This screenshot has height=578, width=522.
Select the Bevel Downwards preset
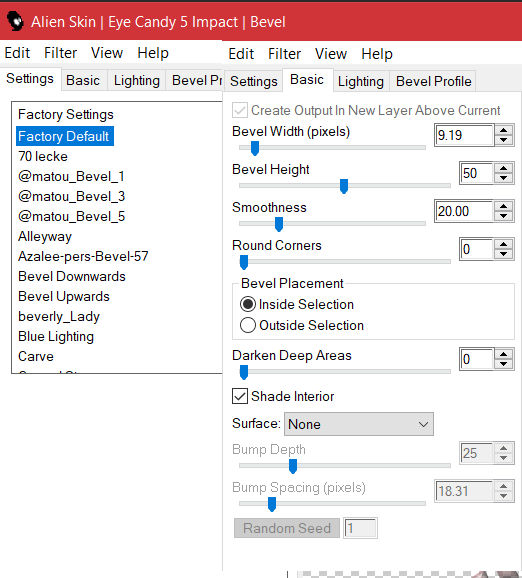72,276
